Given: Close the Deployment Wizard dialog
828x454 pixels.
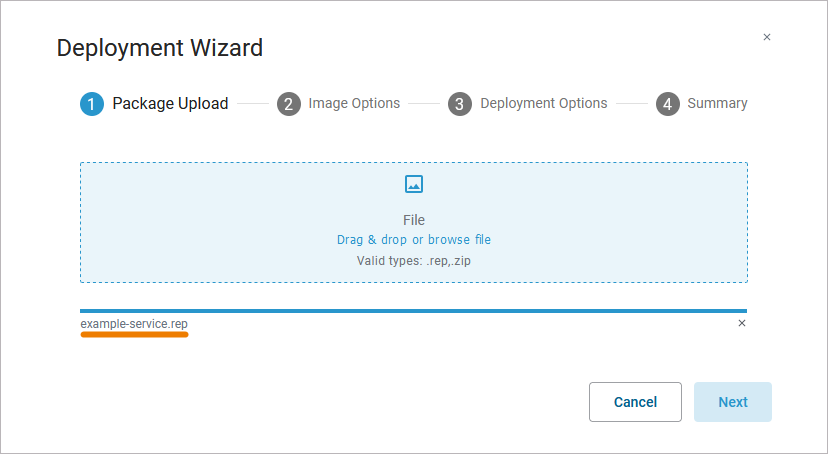Looking at the screenshot, I should click(767, 37).
